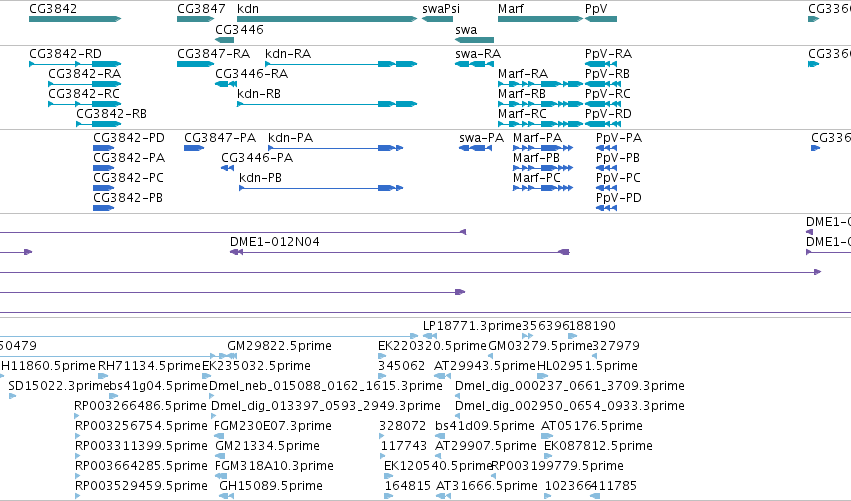Select transcript CG3842-RB
The image size is (851, 501).
pyautogui.click(x=98, y=124)
